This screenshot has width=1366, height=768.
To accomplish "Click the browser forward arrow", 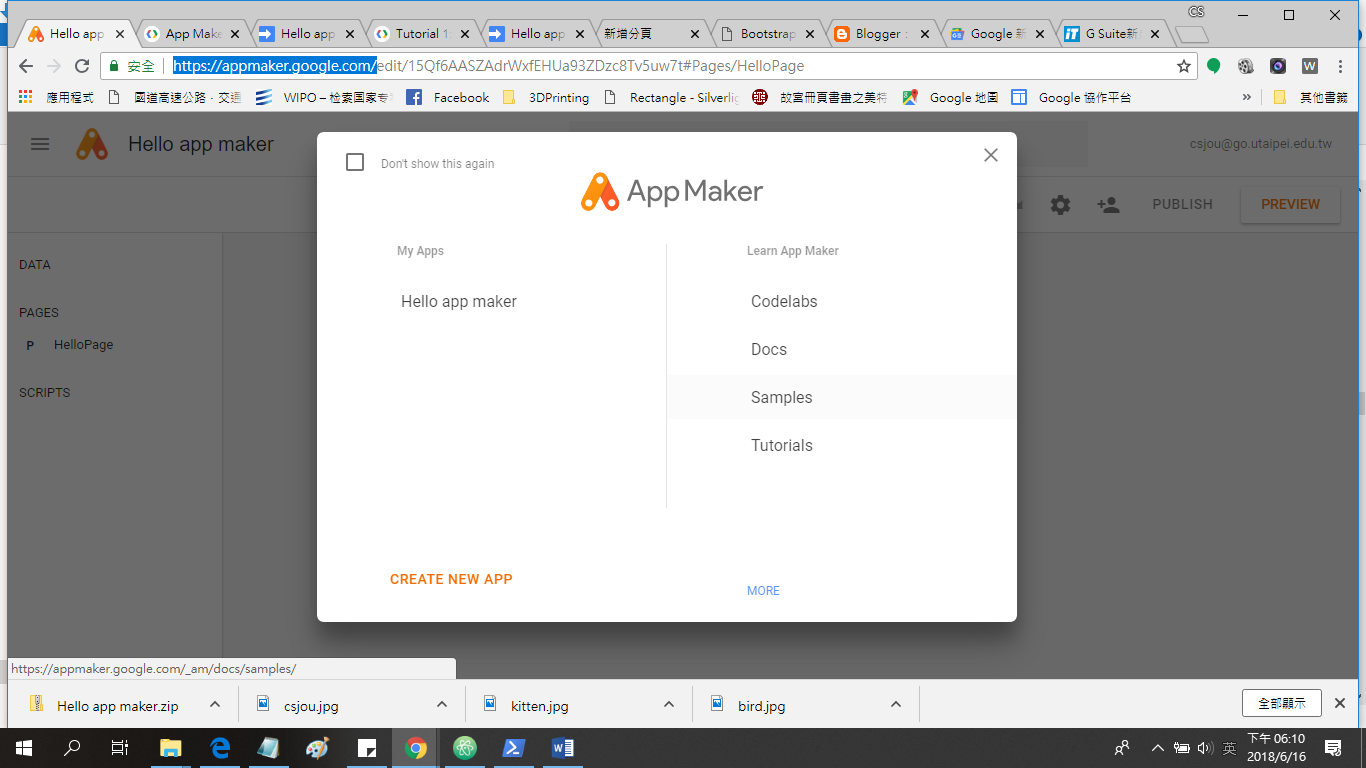I will [54, 66].
